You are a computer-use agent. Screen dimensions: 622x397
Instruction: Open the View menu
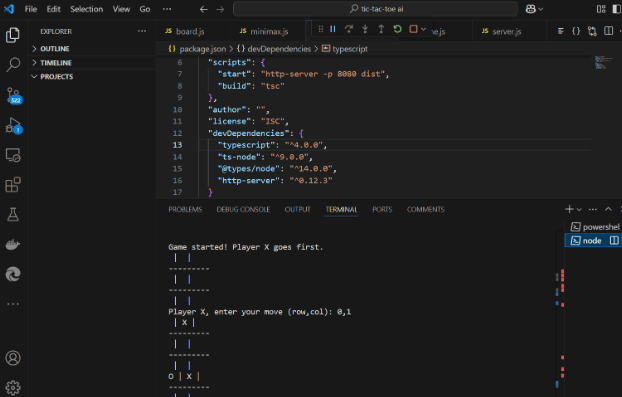pos(121,9)
